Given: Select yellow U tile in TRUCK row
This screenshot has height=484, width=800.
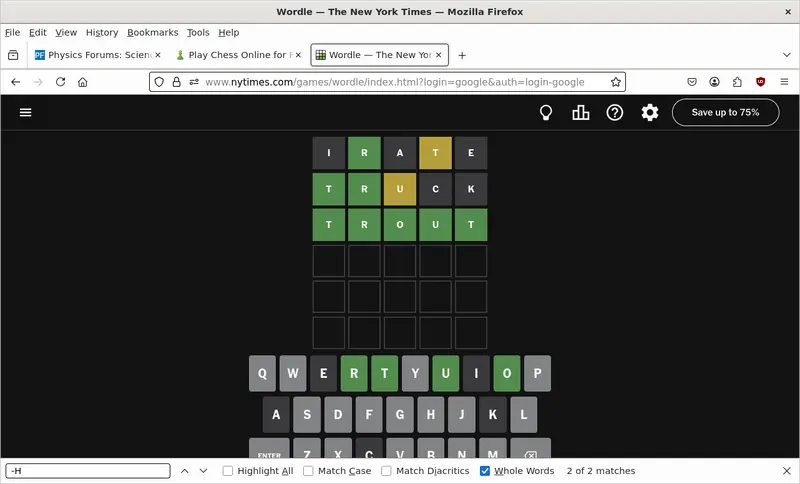Looking at the screenshot, I should [x=400, y=189].
